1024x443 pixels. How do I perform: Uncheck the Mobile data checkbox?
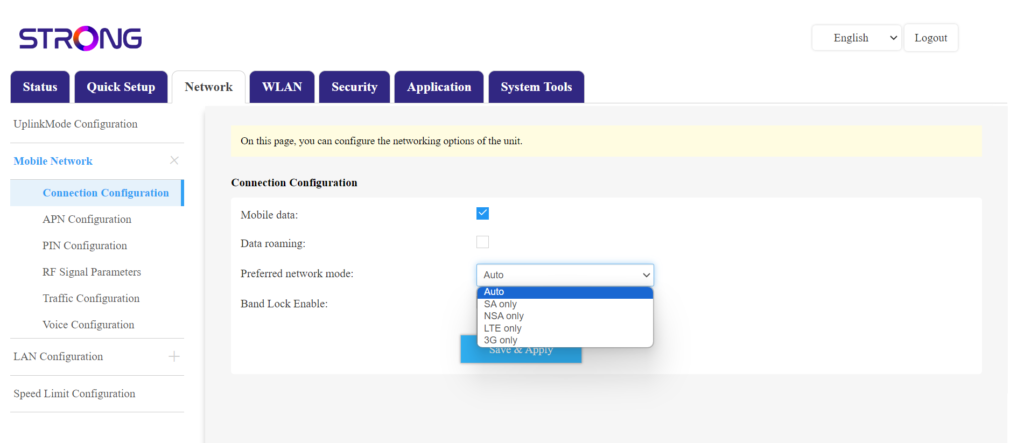pos(483,214)
